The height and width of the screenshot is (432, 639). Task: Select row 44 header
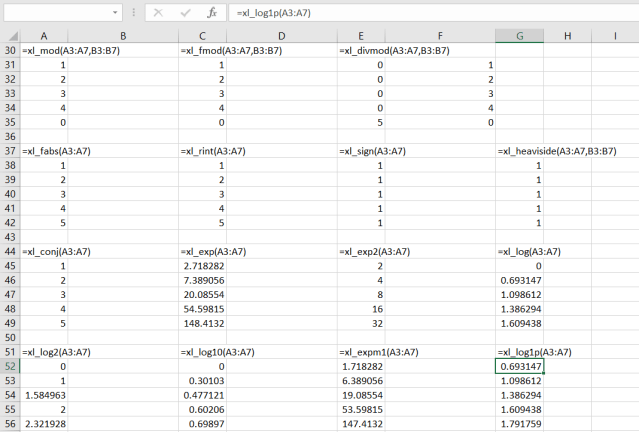pyautogui.click(x=9, y=252)
